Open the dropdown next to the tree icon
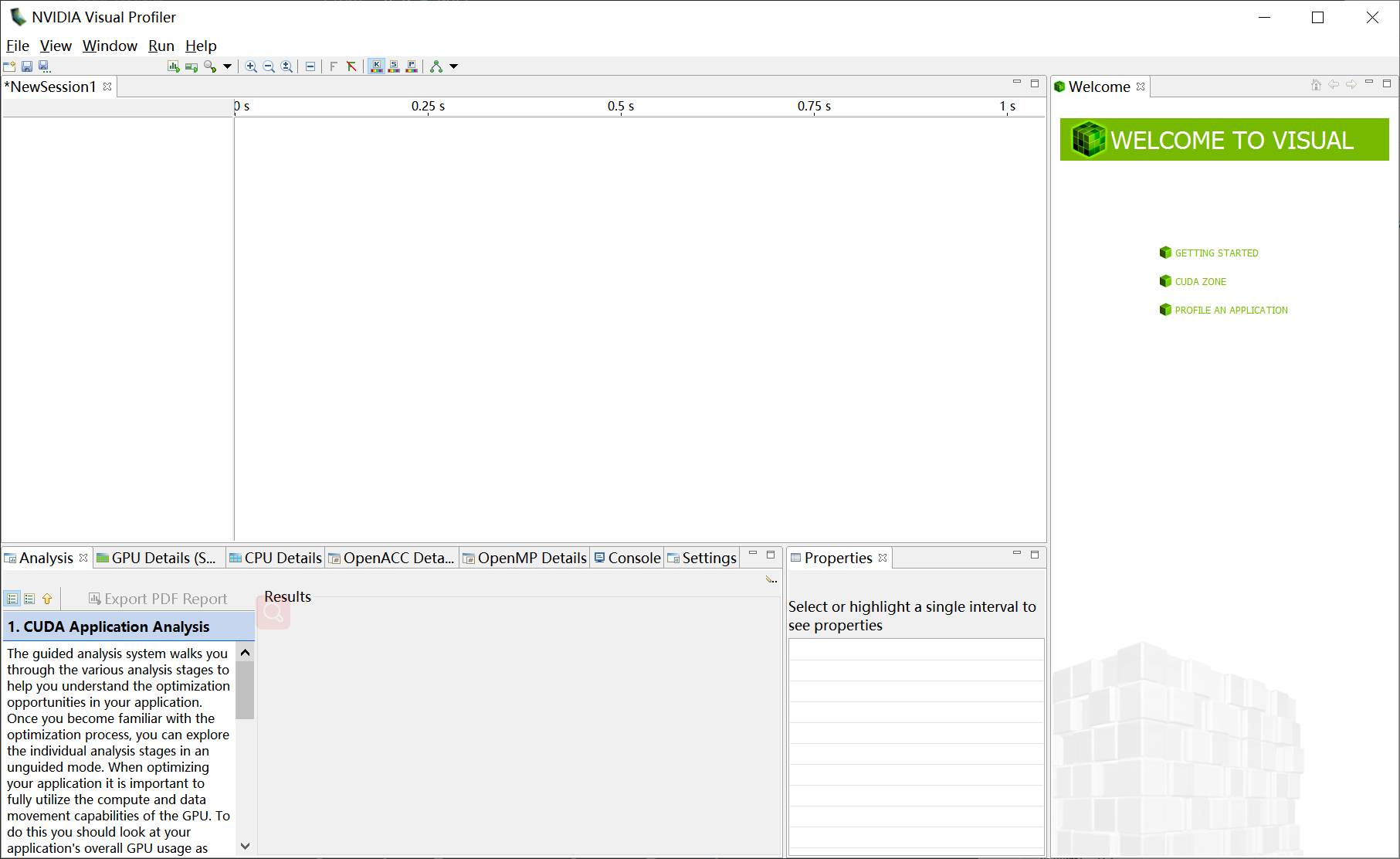 [454, 66]
